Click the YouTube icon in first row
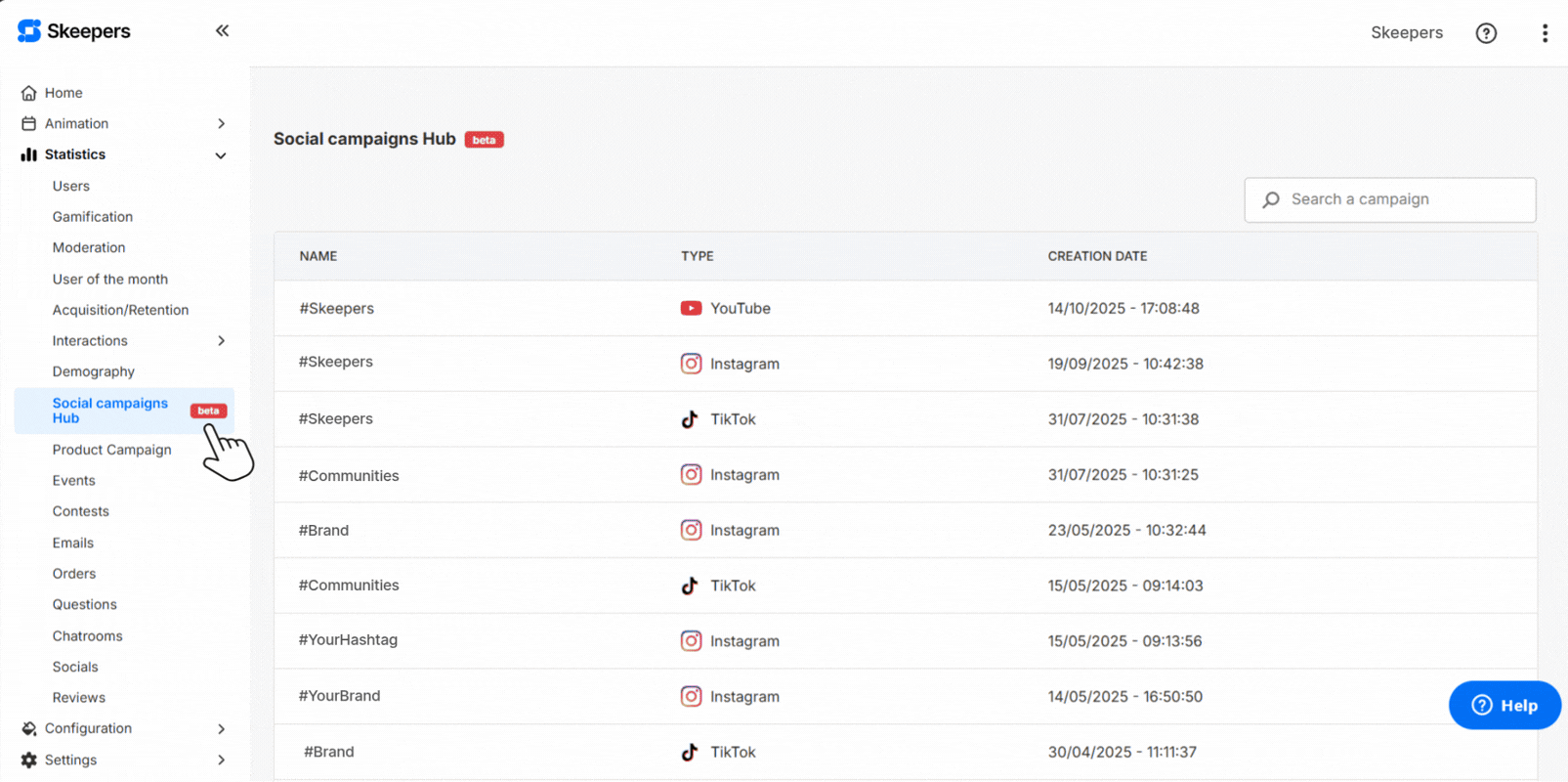The image size is (1568, 782). pyautogui.click(x=691, y=308)
